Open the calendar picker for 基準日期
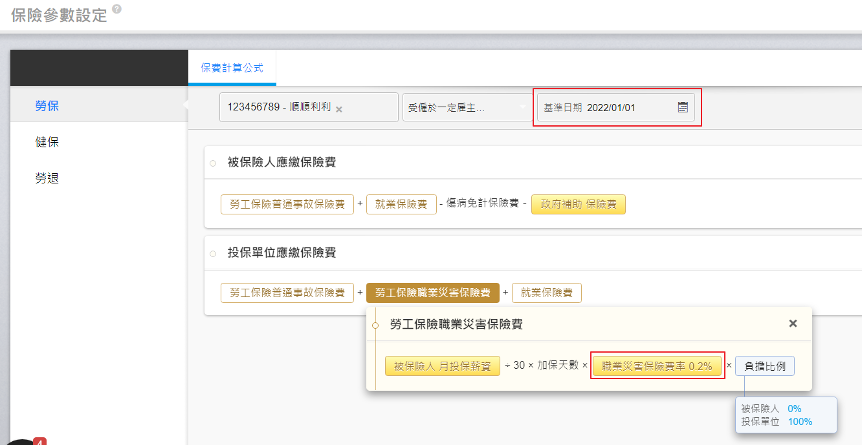The height and width of the screenshot is (445, 862). [683, 108]
